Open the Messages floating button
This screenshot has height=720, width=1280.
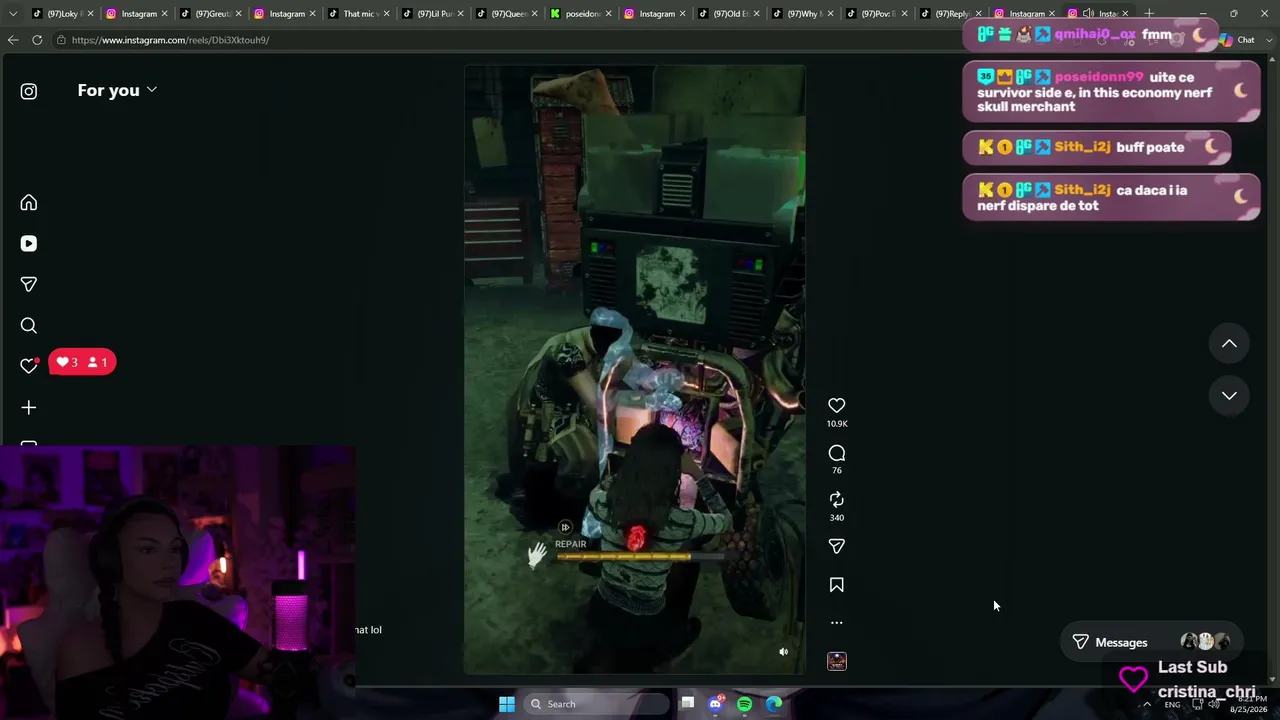tap(1150, 642)
